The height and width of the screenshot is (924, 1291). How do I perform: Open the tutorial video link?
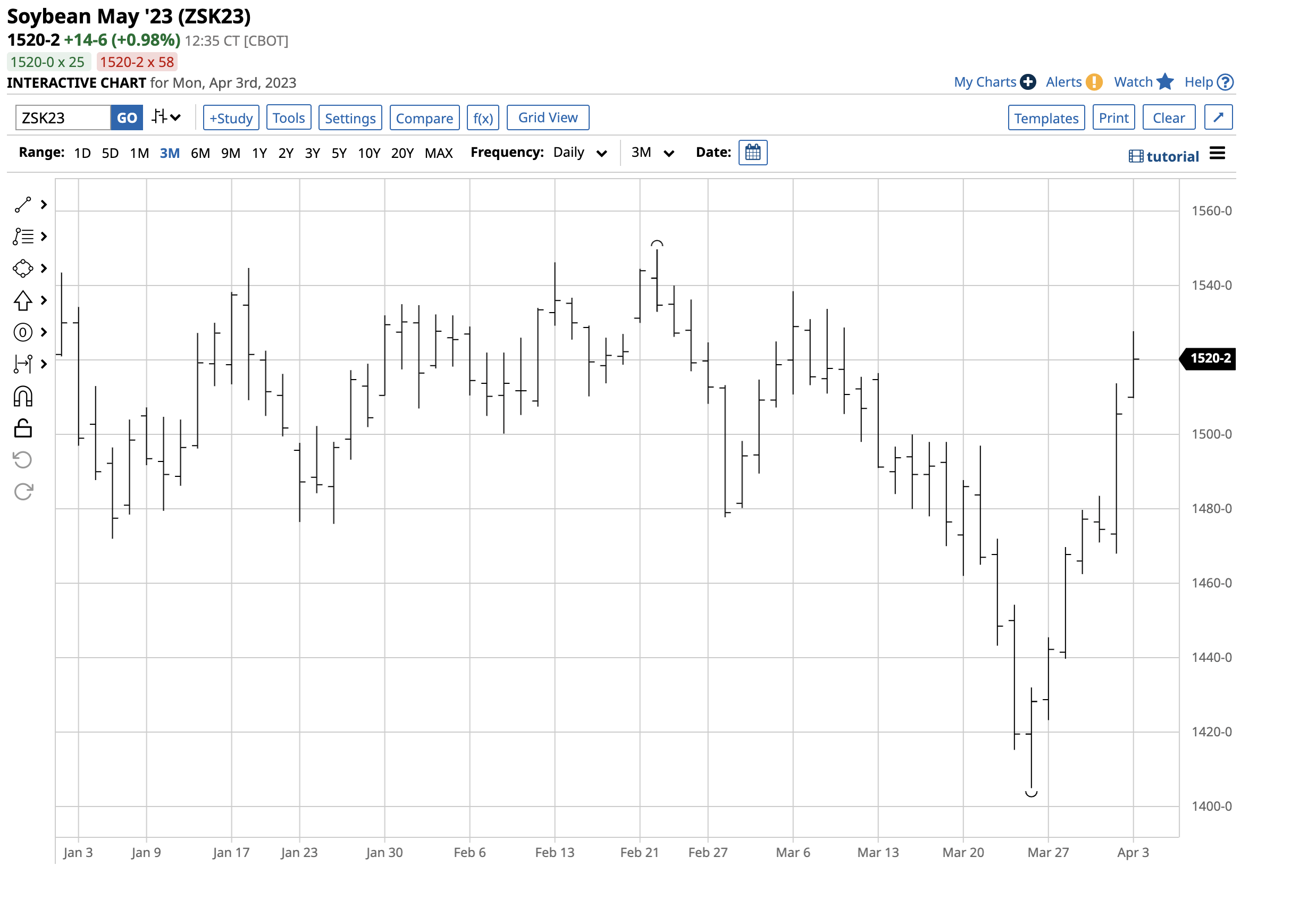pyautogui.click(x=1164, y=156)
